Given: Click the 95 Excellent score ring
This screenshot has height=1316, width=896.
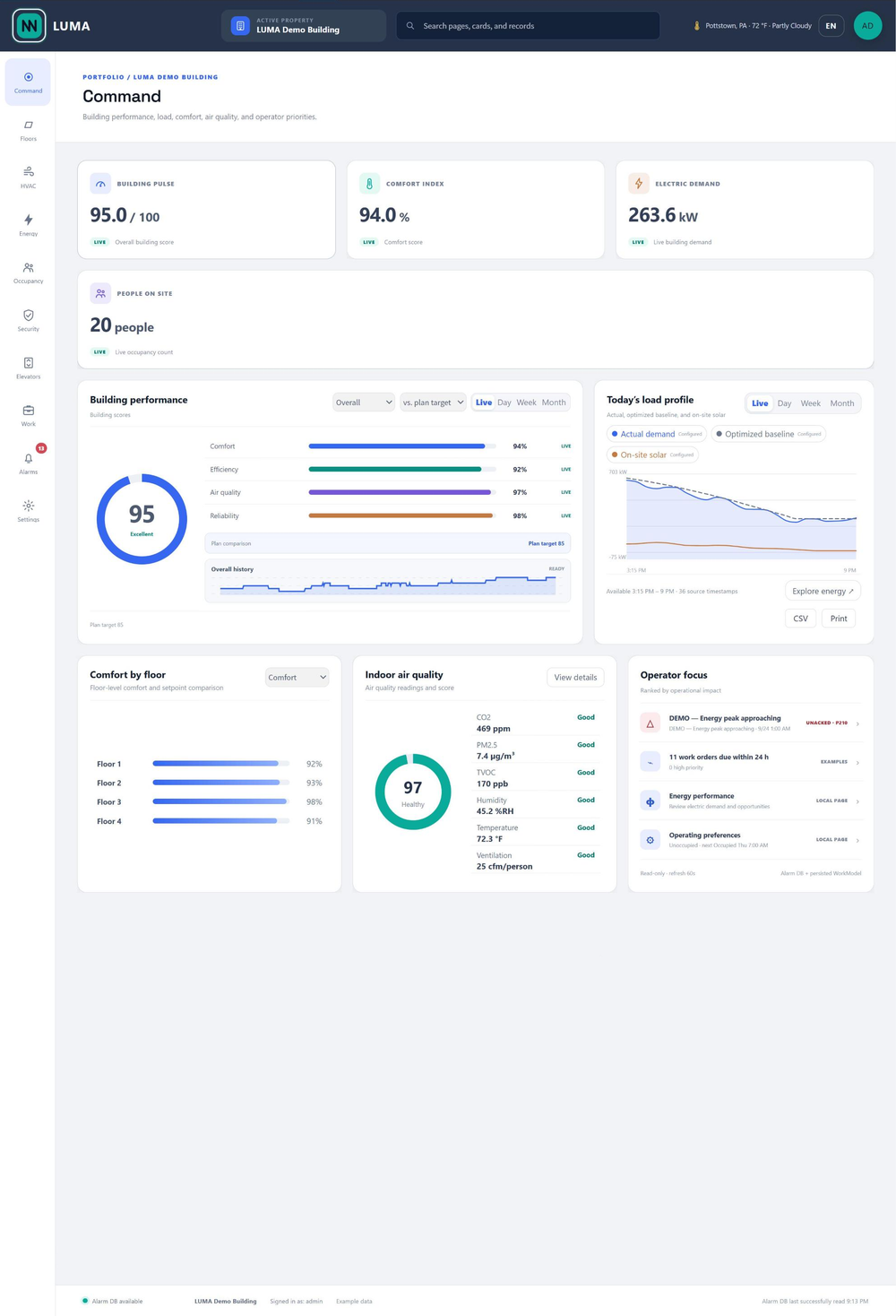Looking at the screenshot, I should point(142,519).
